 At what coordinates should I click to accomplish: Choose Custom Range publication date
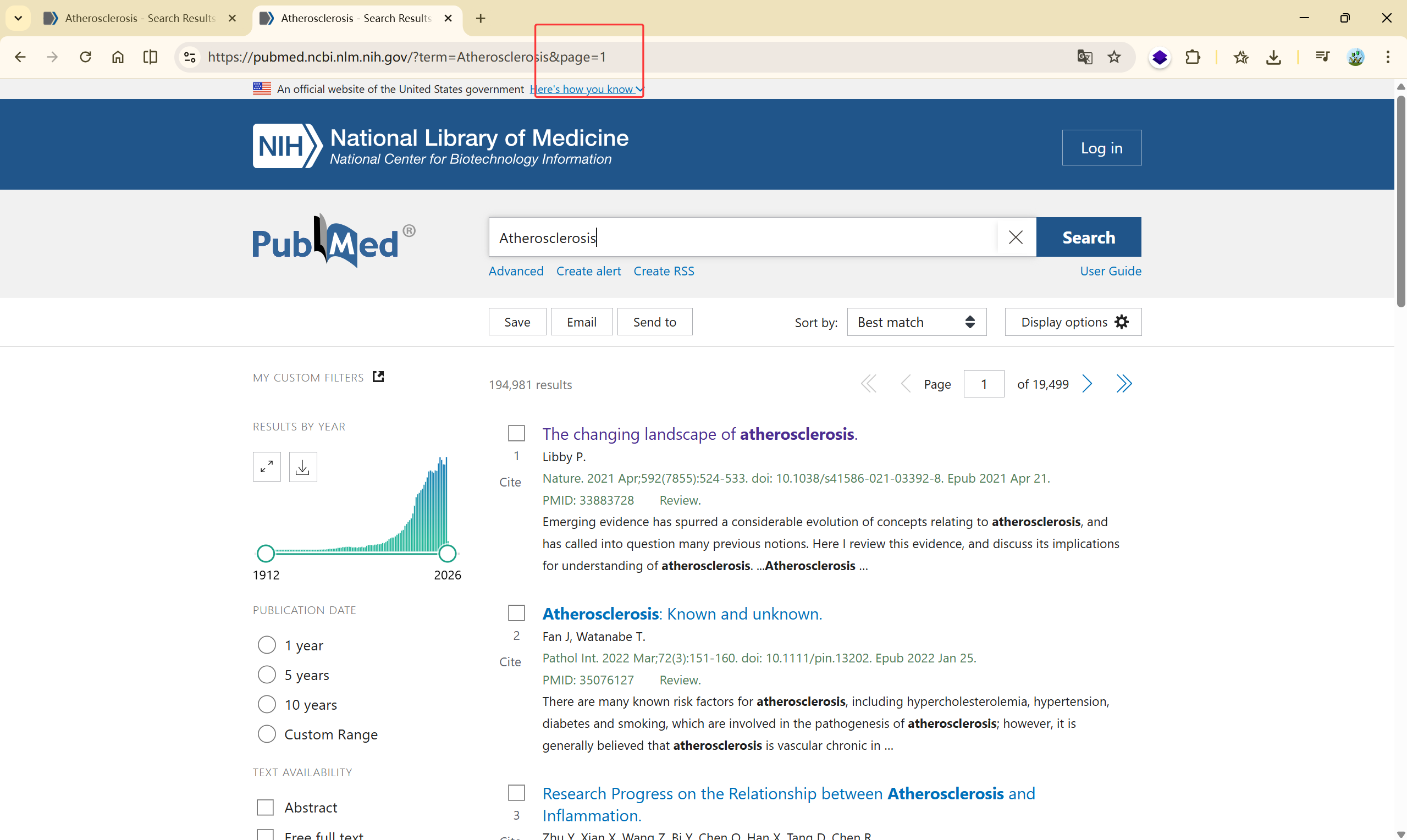(x=267, y=734)
